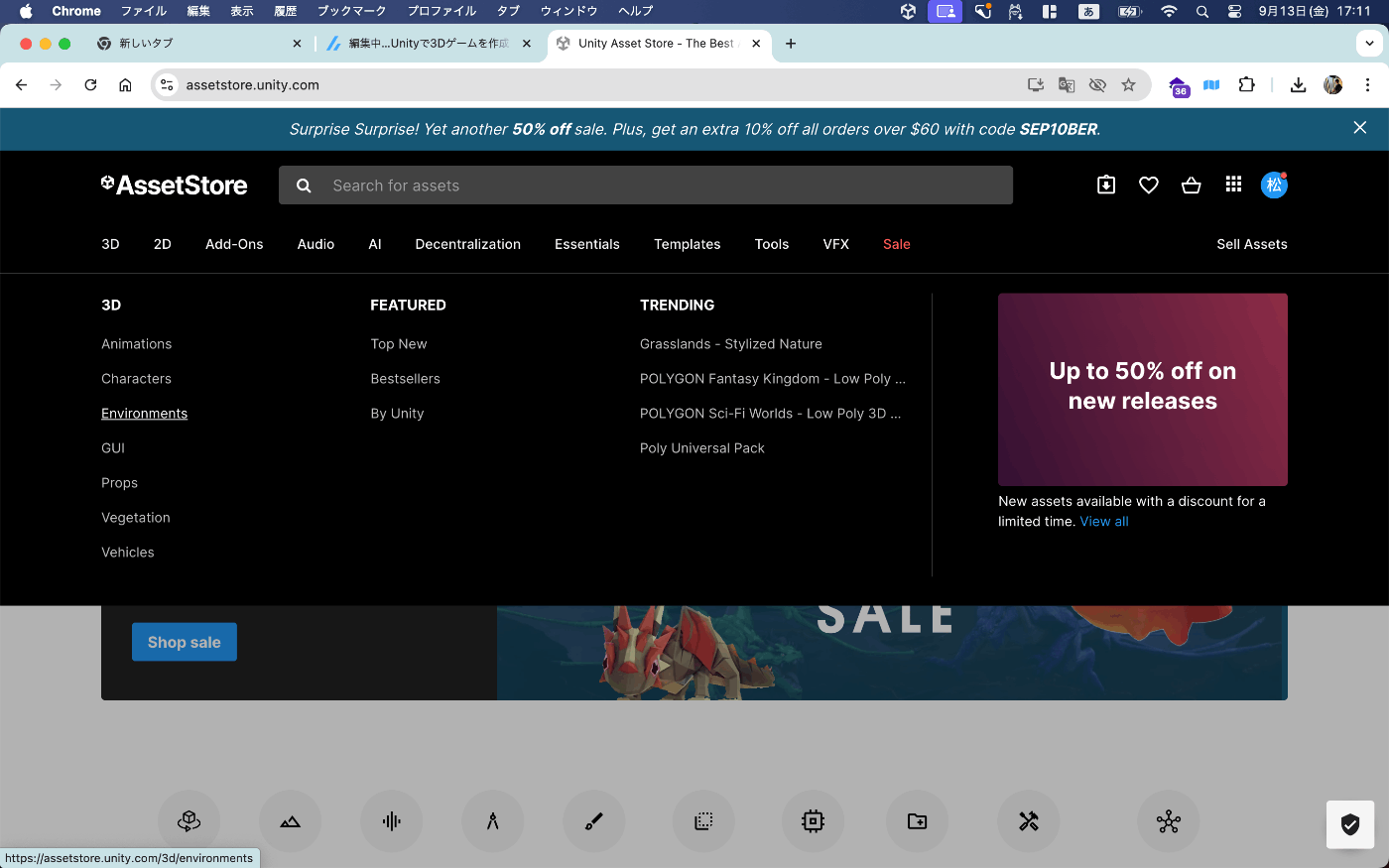Image resolution: width=1389 pixels, height=868 pixels.
Task: Bookmark this page with the star
Action: click(1128, 85)
